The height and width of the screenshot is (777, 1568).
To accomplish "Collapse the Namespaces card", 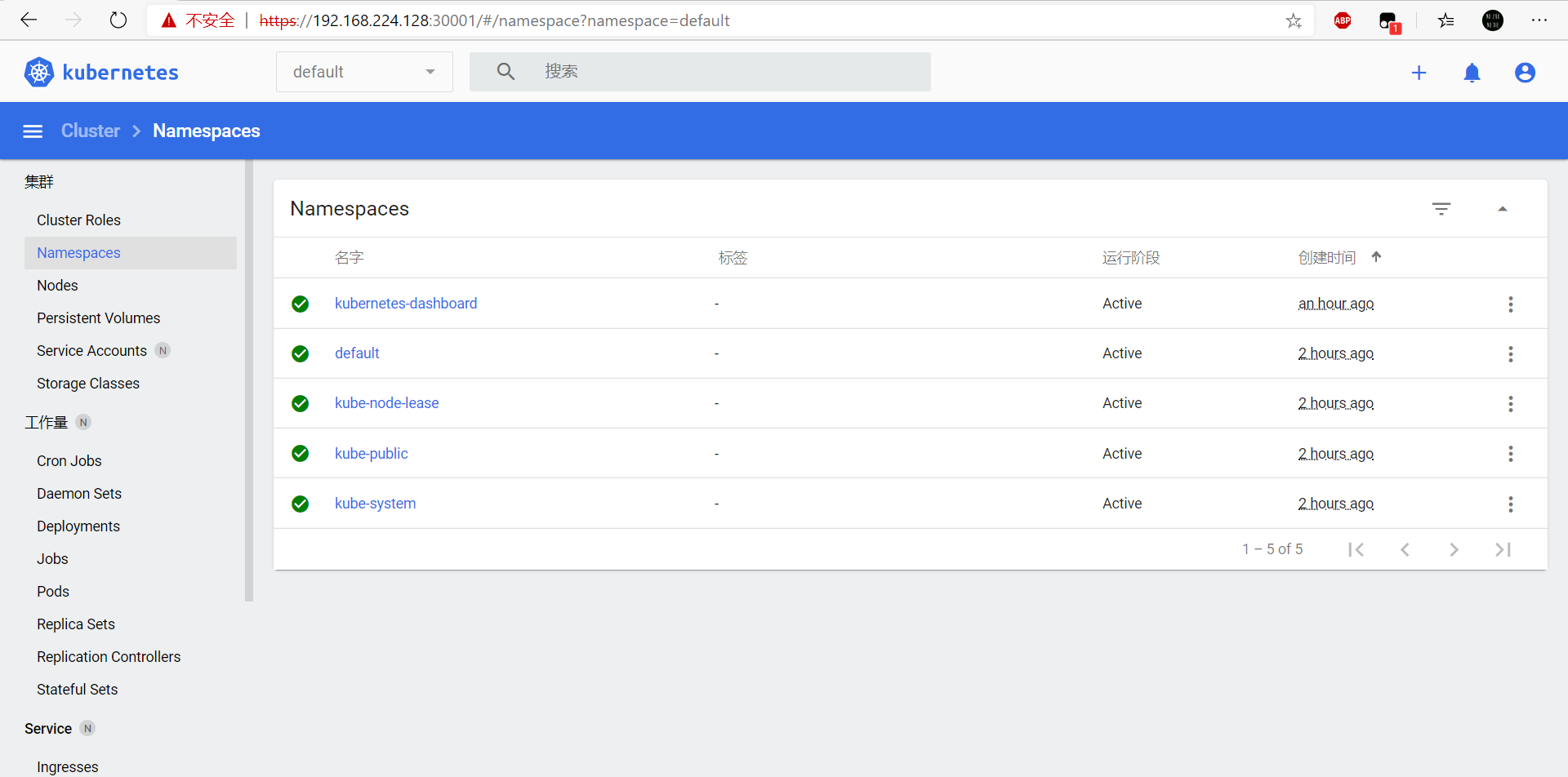I will (1503, 209).
